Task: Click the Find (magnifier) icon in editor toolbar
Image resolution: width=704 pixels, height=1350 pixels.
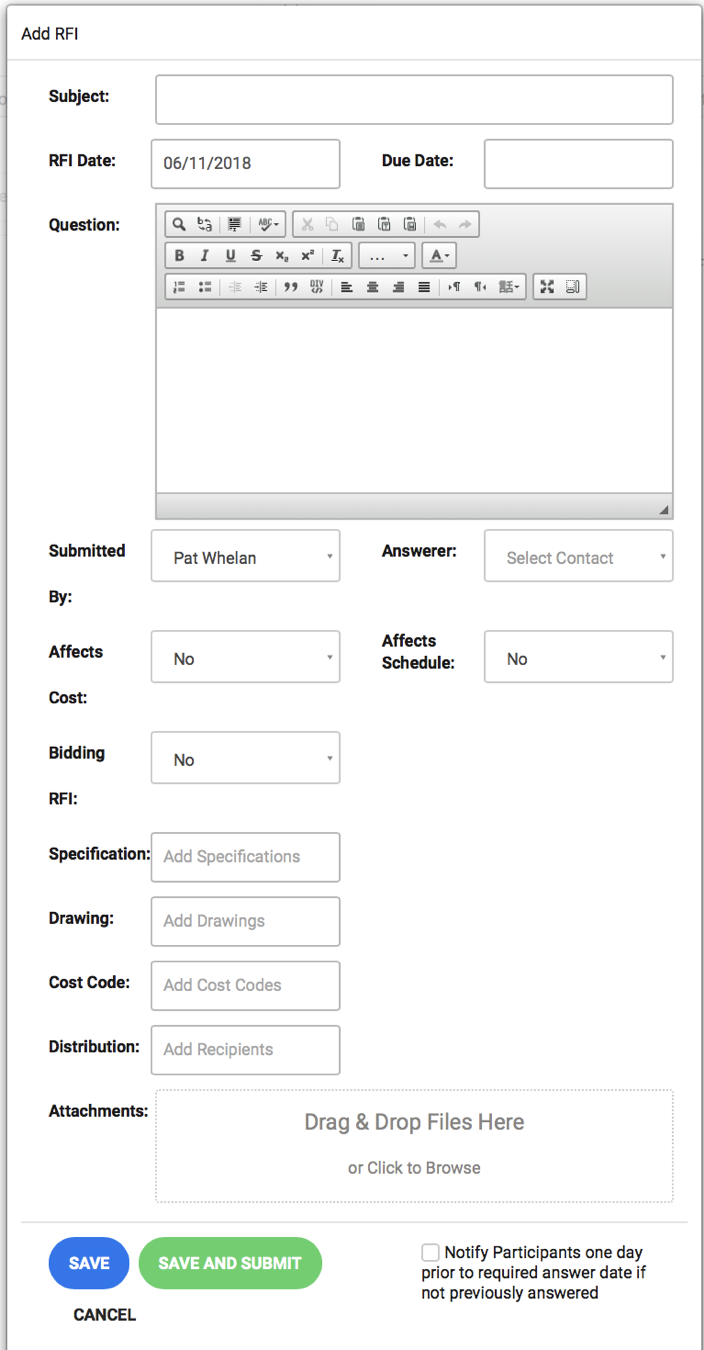Action: (178, 225)
